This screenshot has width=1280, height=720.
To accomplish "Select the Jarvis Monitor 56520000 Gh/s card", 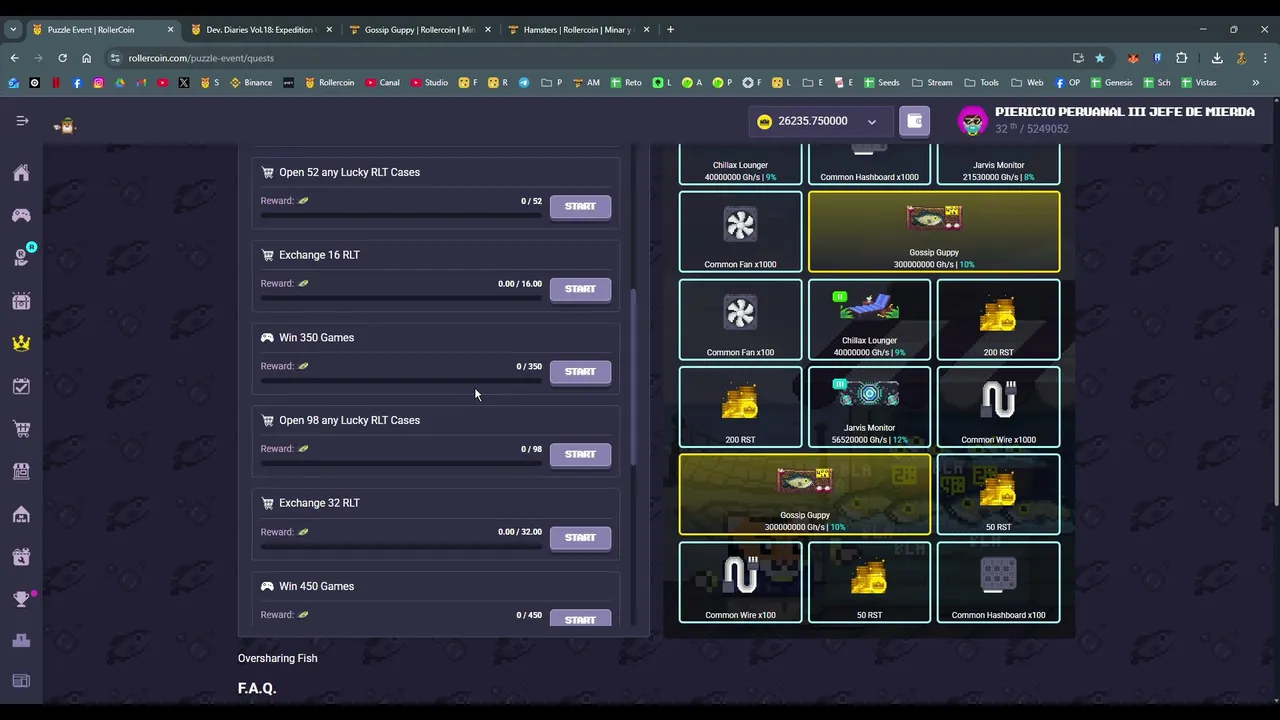I will click(x=869, y=407).
